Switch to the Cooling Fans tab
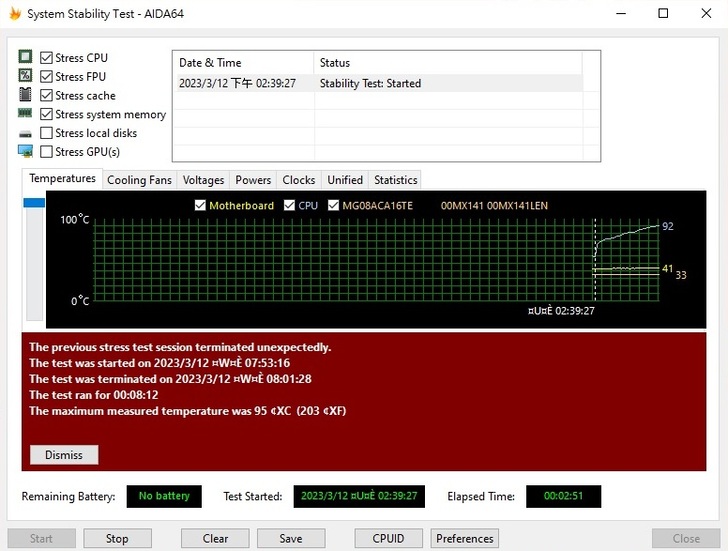This screenshot has width=728, height=551. [x=139, y=180]
